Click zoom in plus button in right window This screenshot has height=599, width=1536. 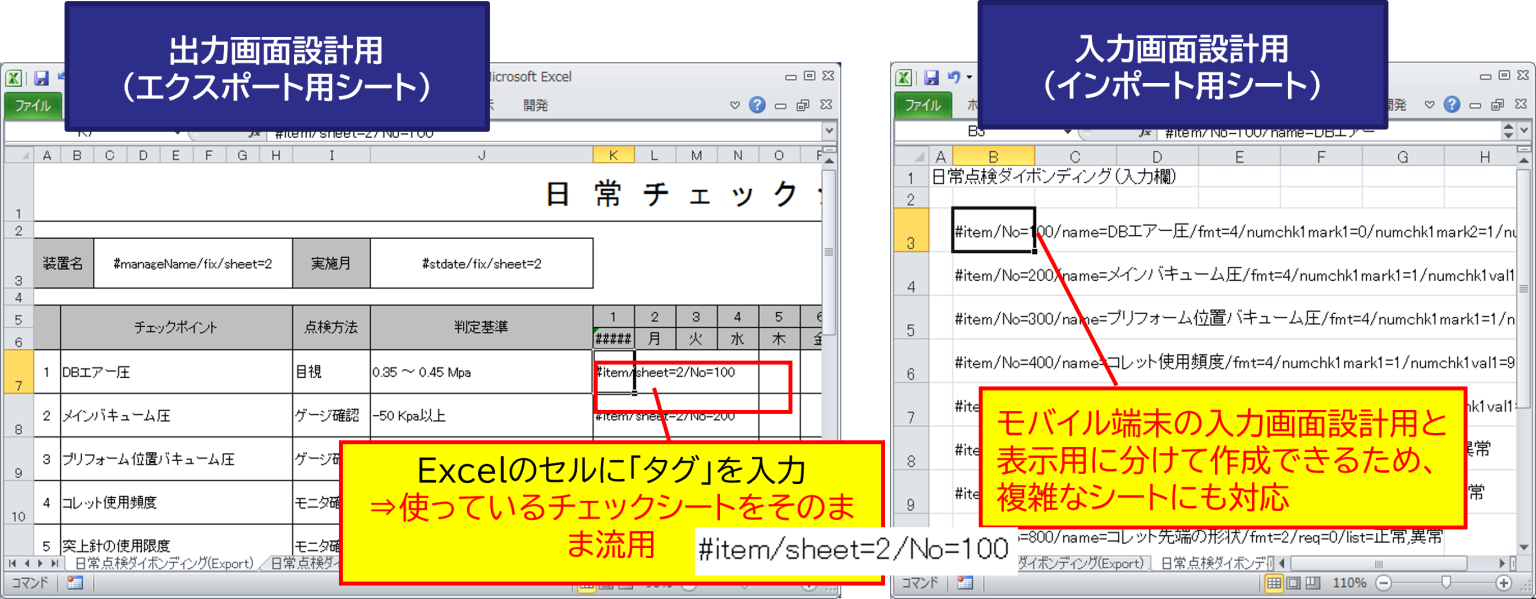tap(1503, 583)
